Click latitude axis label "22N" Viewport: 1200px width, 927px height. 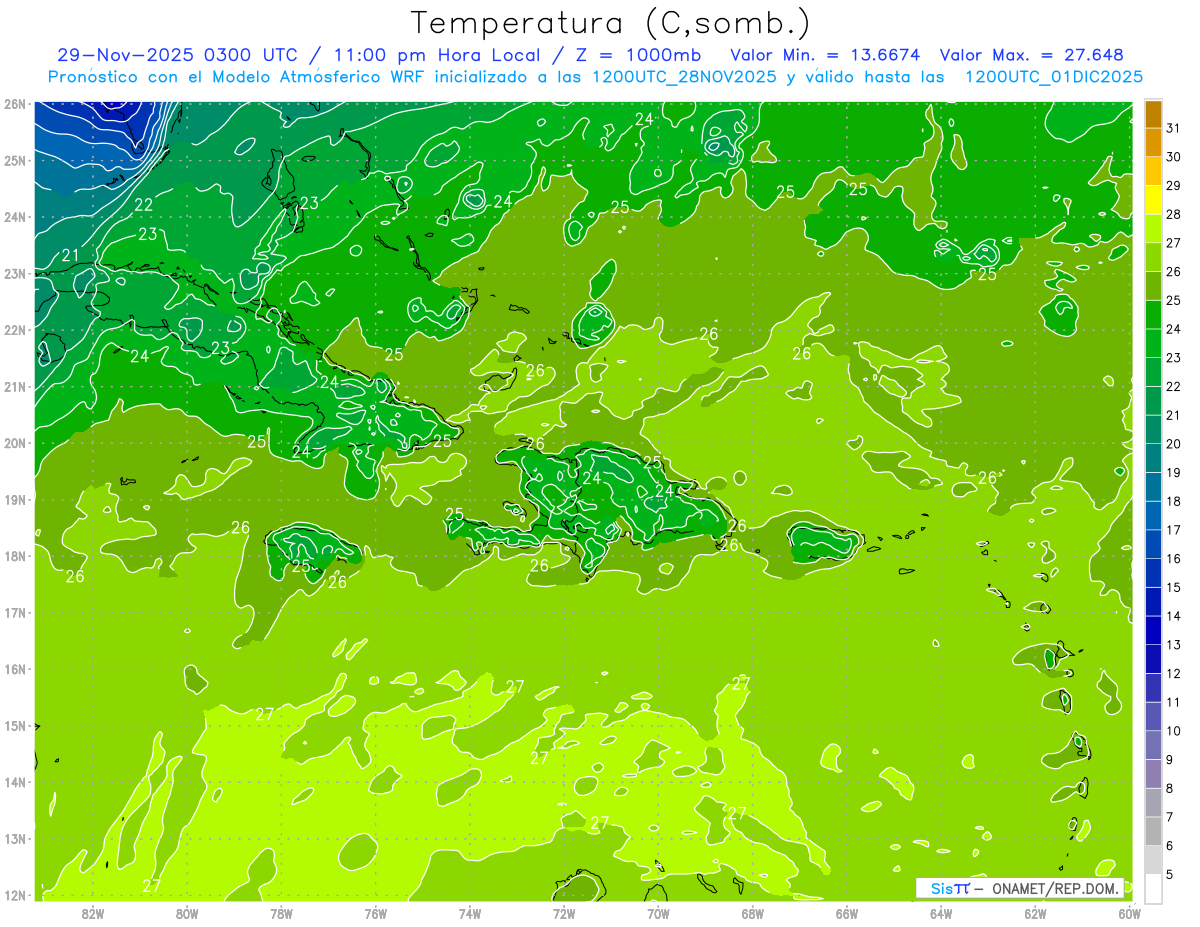tap(14, 330)
